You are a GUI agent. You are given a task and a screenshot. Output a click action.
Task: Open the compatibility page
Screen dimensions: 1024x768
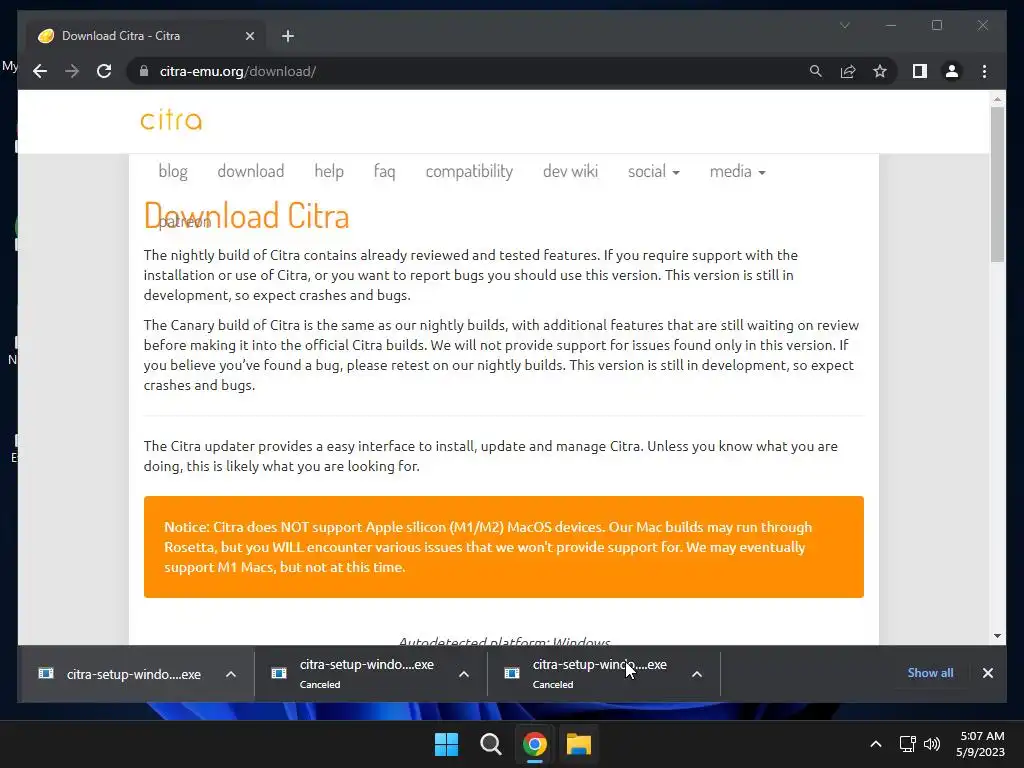pos(469,171)
